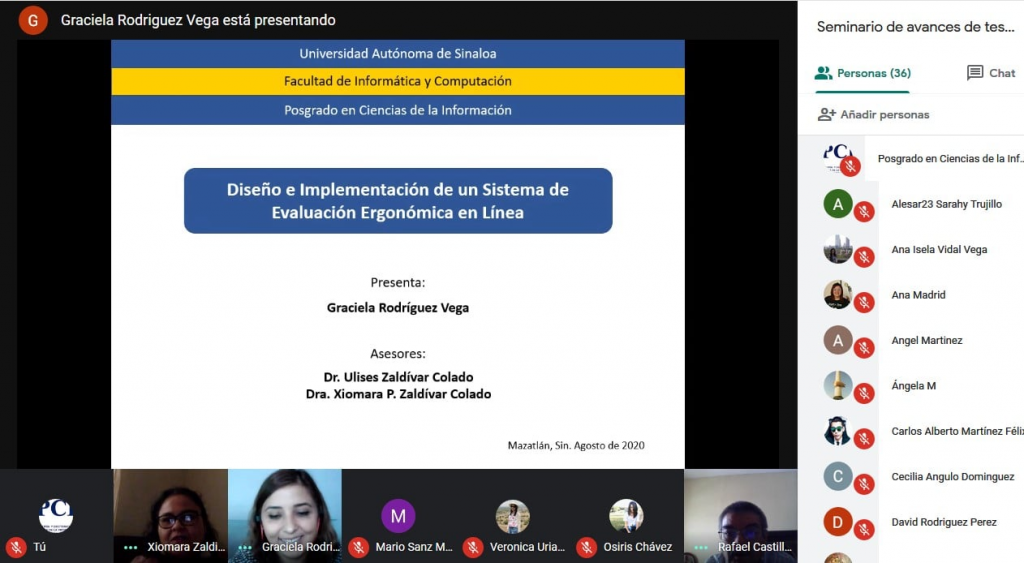
Task: Click avatar A of Alesar23 Sarahy Trujillo
Action: [838, 204]
